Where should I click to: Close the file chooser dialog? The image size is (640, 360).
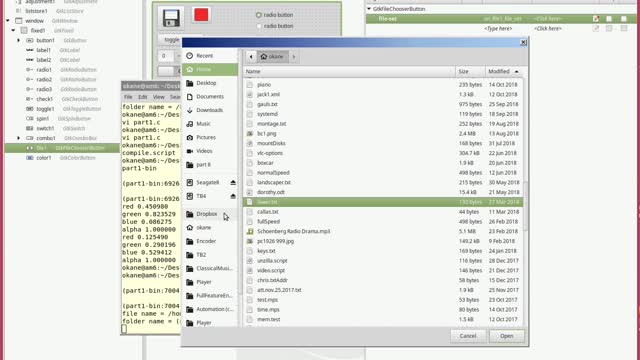pos(523,42)
